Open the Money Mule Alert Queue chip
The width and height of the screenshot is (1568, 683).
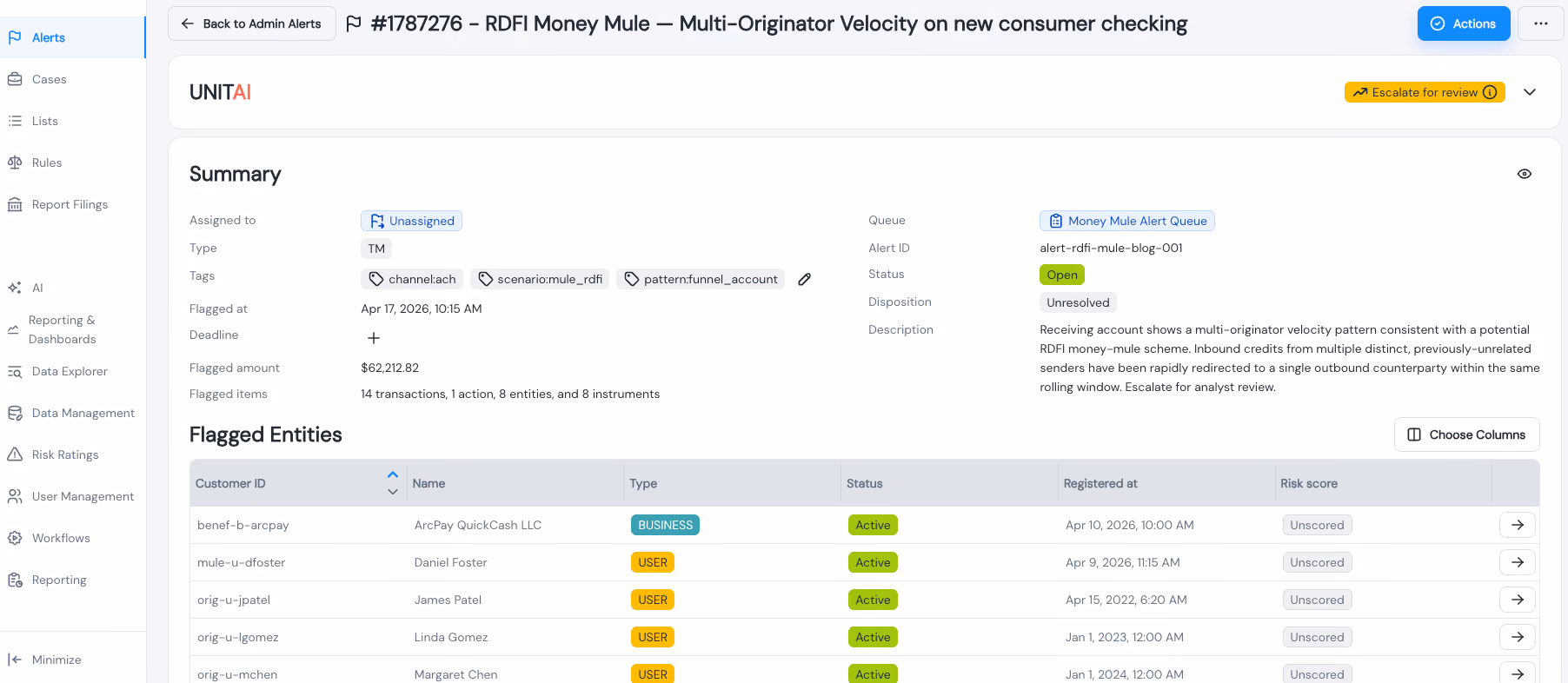[x=1127, y=221]
